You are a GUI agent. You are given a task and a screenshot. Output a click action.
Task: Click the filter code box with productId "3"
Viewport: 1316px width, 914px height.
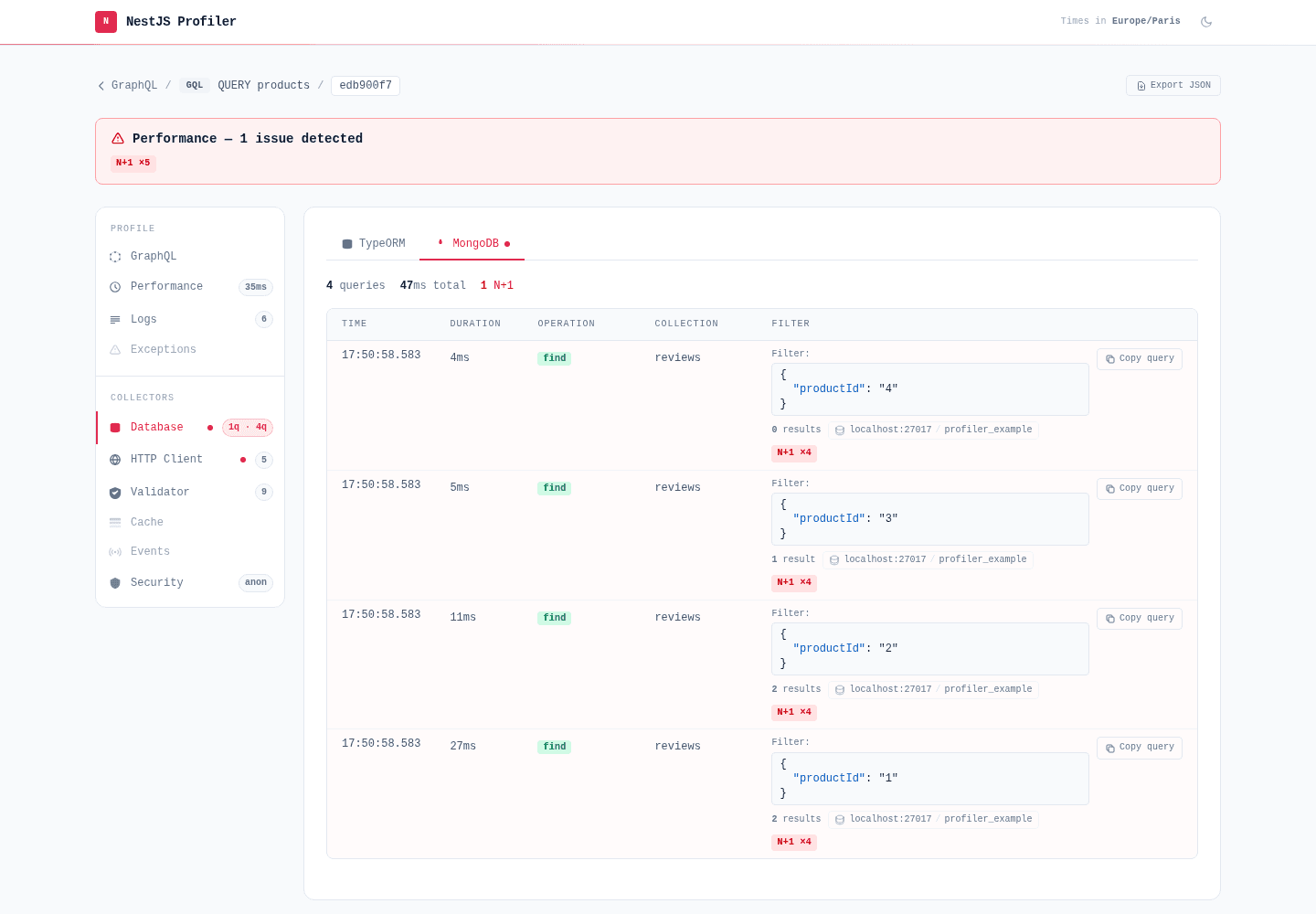point(930,519)
